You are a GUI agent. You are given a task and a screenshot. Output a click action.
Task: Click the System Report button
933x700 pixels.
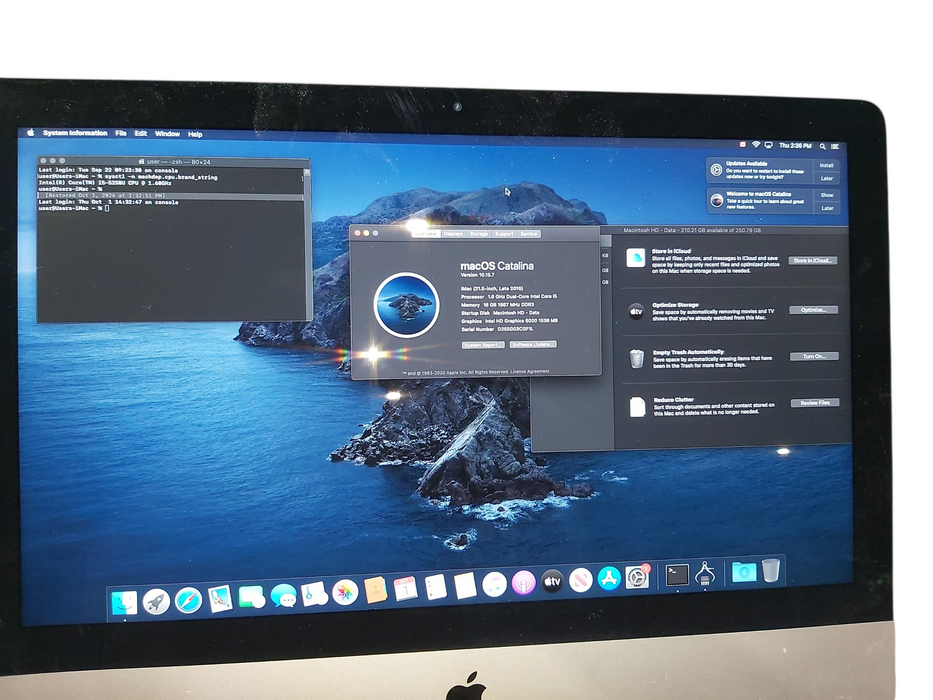pos(483,345)
